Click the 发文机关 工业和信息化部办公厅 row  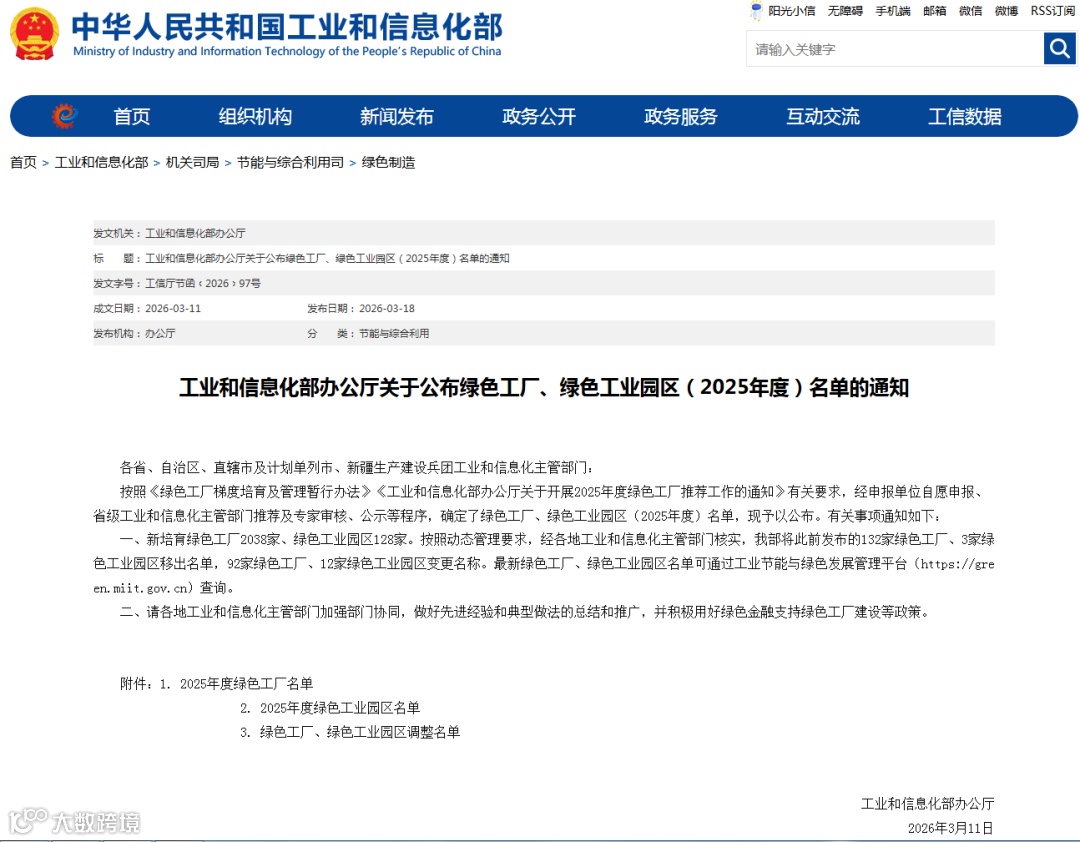[x=543, y=233]
